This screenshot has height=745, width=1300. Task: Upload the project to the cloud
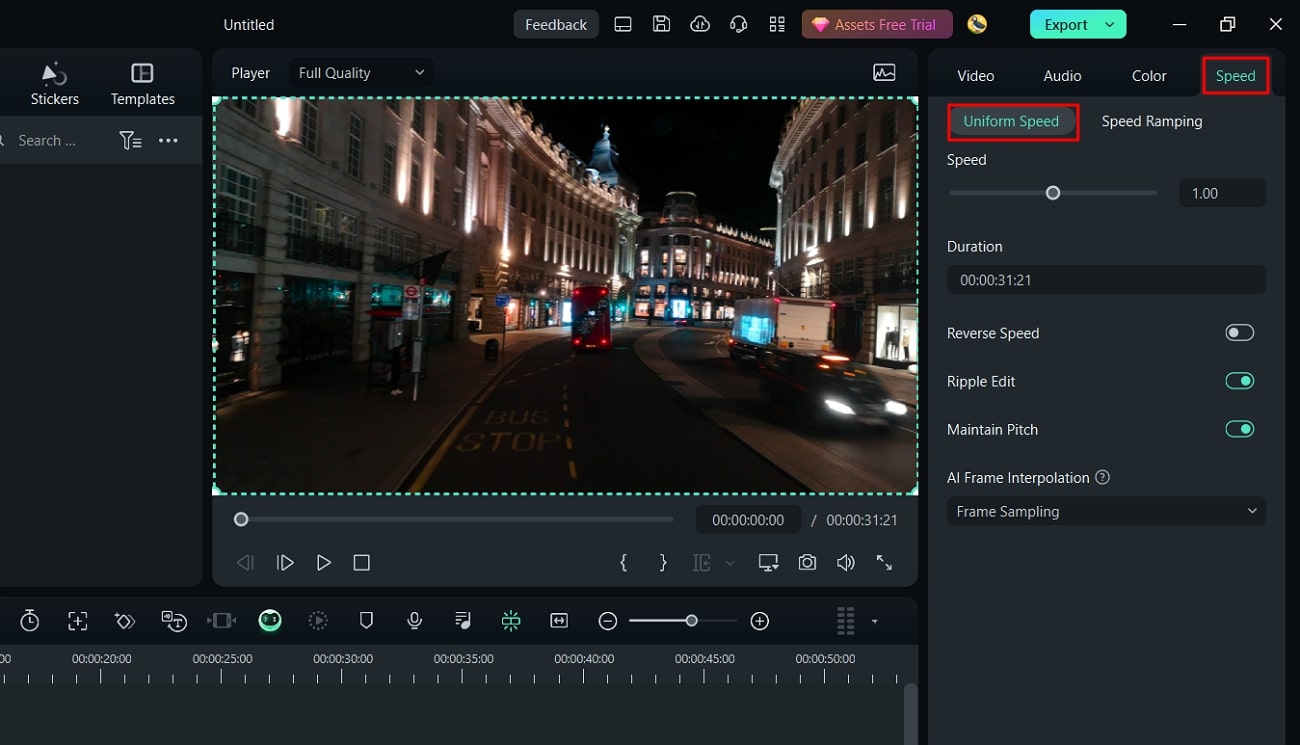click(700, 24)
